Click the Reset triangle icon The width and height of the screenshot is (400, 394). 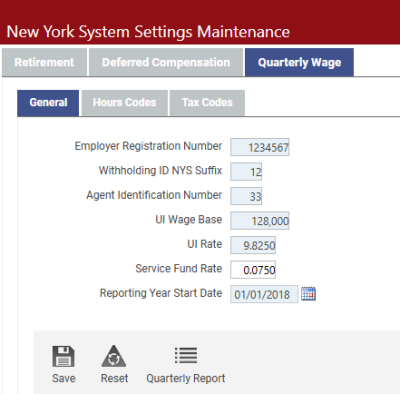[x=114, y=356]
